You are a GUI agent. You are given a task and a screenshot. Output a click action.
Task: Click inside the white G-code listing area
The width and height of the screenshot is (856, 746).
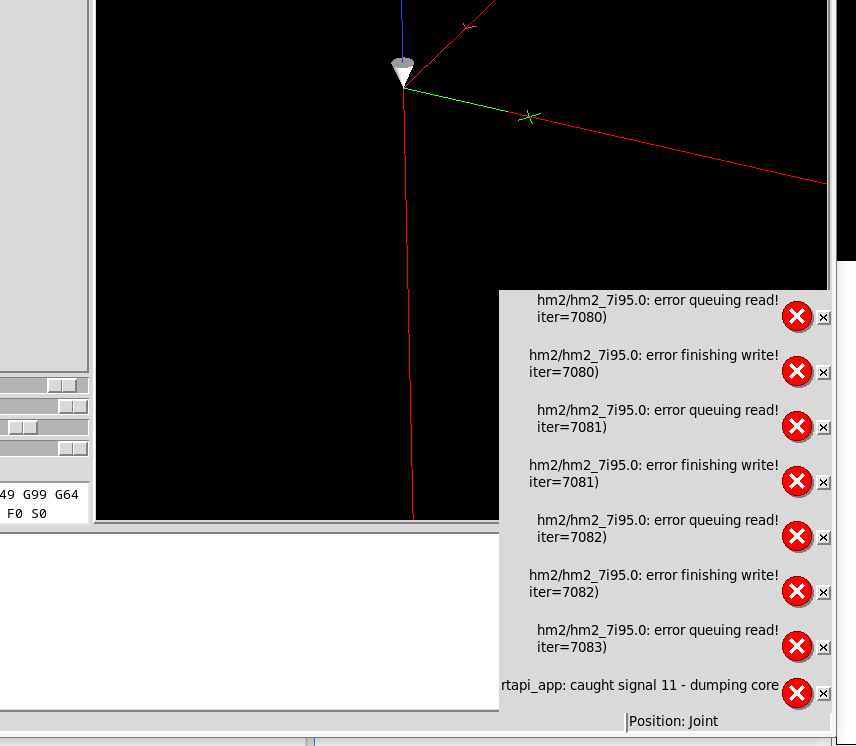[249, 622]
